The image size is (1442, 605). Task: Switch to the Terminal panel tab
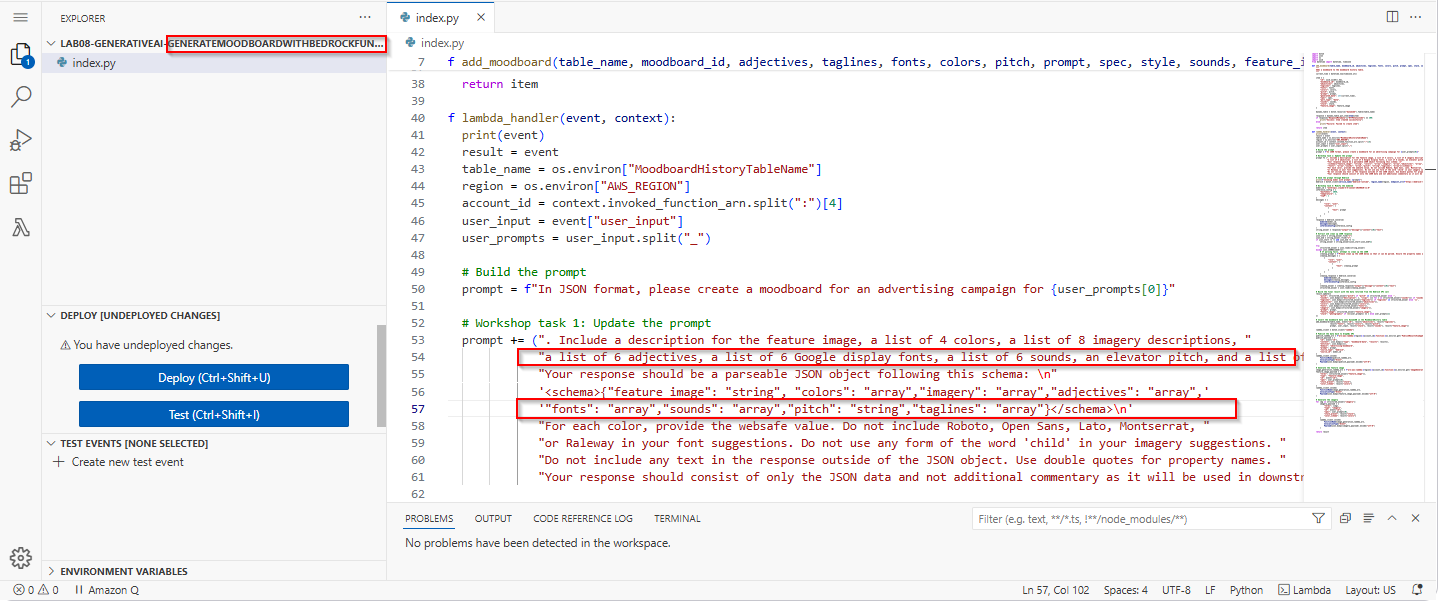pos(677,519)
